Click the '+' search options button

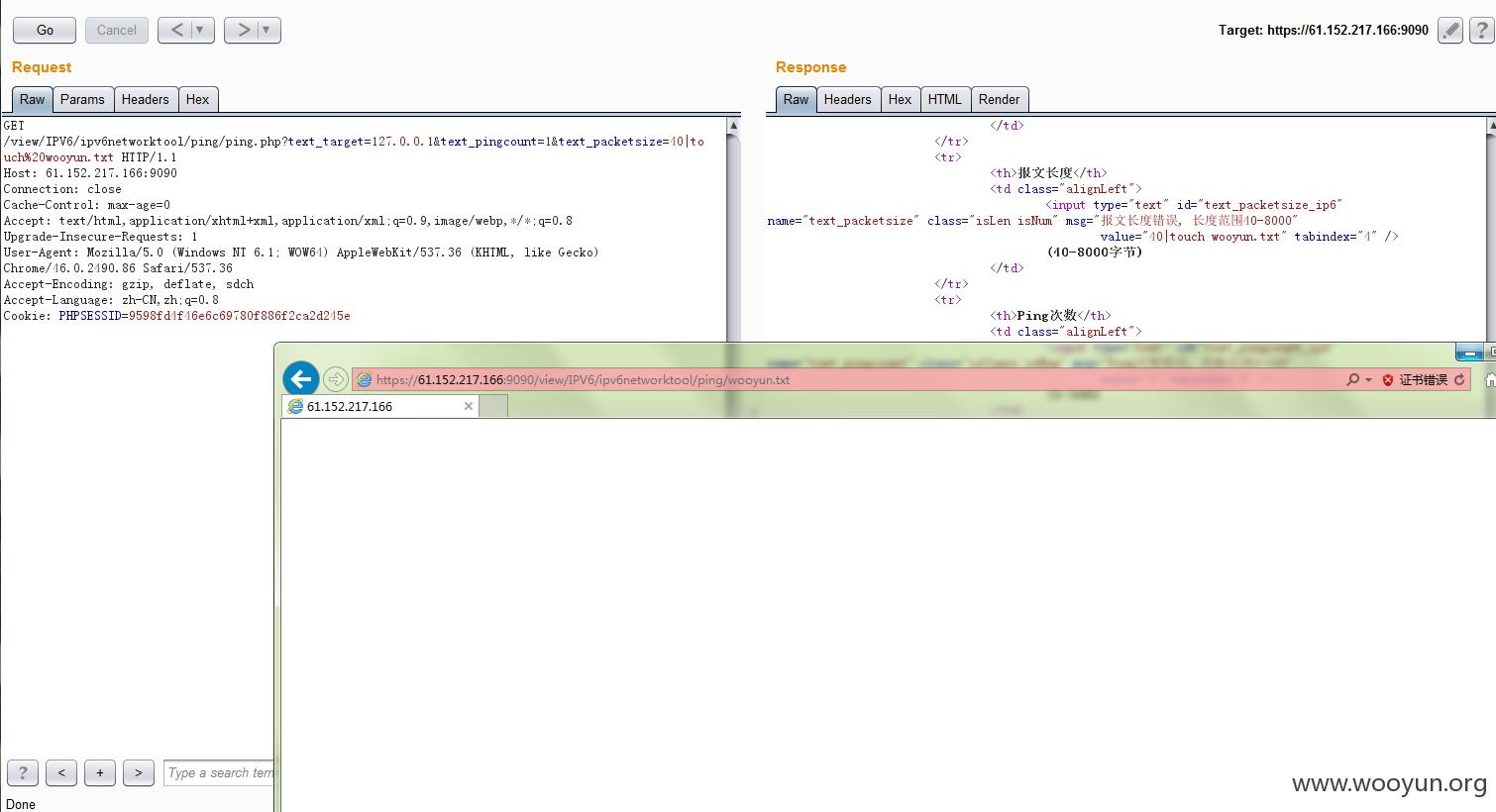click(x=100, y=772)
